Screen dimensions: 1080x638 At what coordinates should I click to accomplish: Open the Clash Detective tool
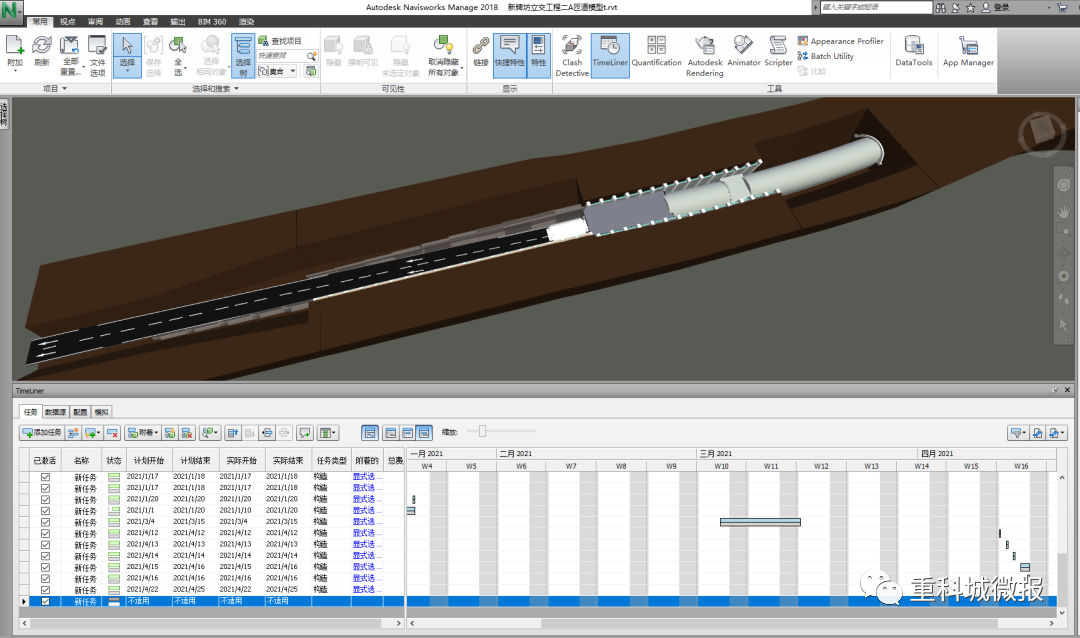click(x=572, y=56)
